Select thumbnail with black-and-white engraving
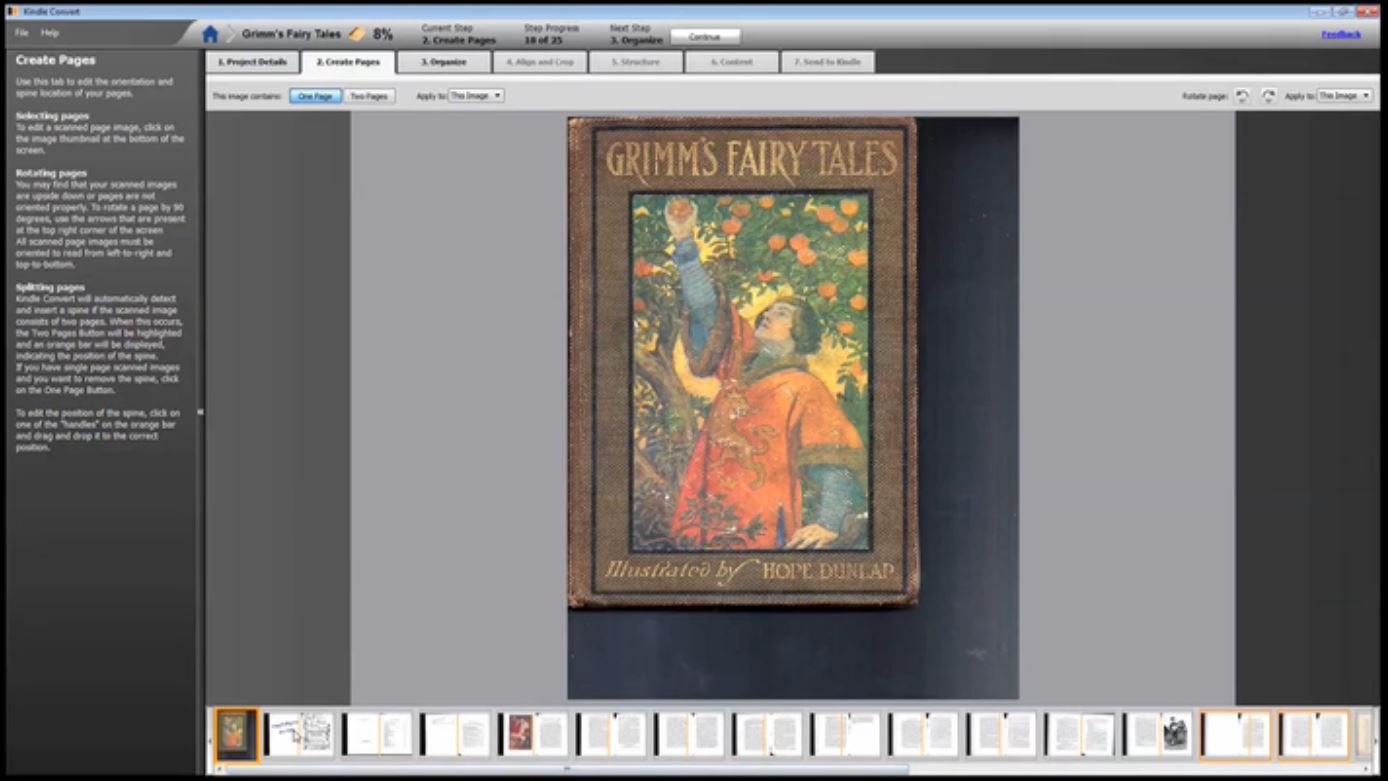 coord(1157,734)
